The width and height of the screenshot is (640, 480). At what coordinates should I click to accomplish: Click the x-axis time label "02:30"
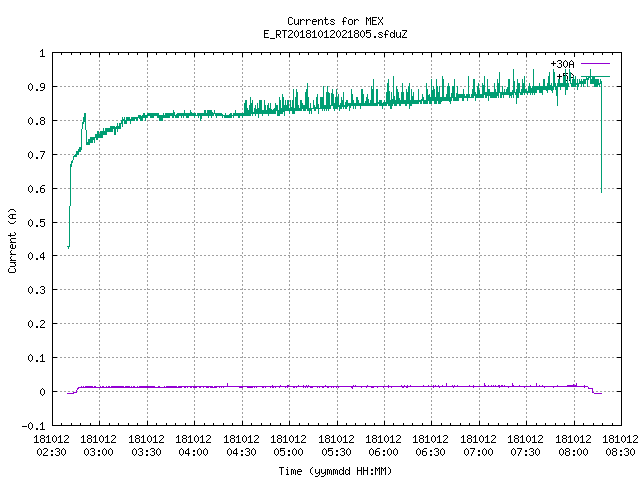pyautogui.click(x=51, y=452)
